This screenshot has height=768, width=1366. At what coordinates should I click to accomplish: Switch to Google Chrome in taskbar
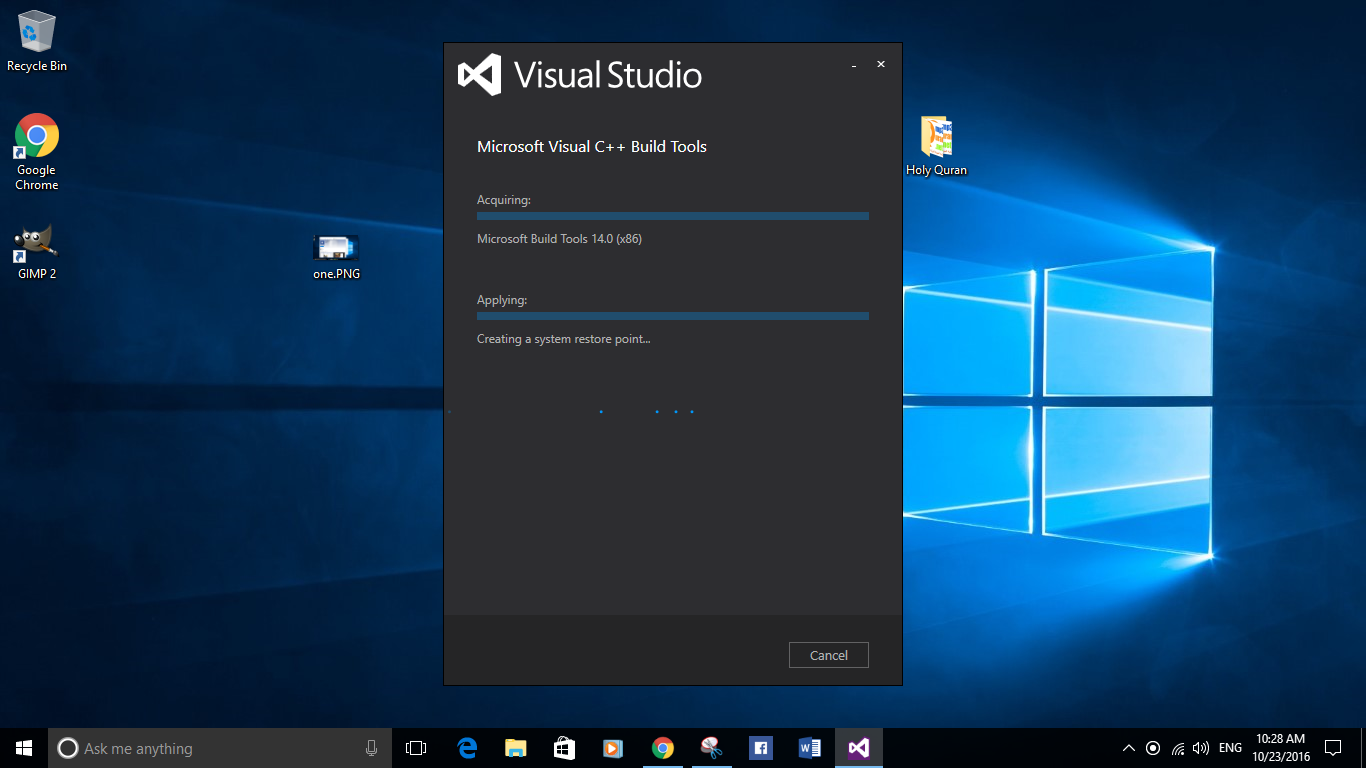[x=662, y=748]
